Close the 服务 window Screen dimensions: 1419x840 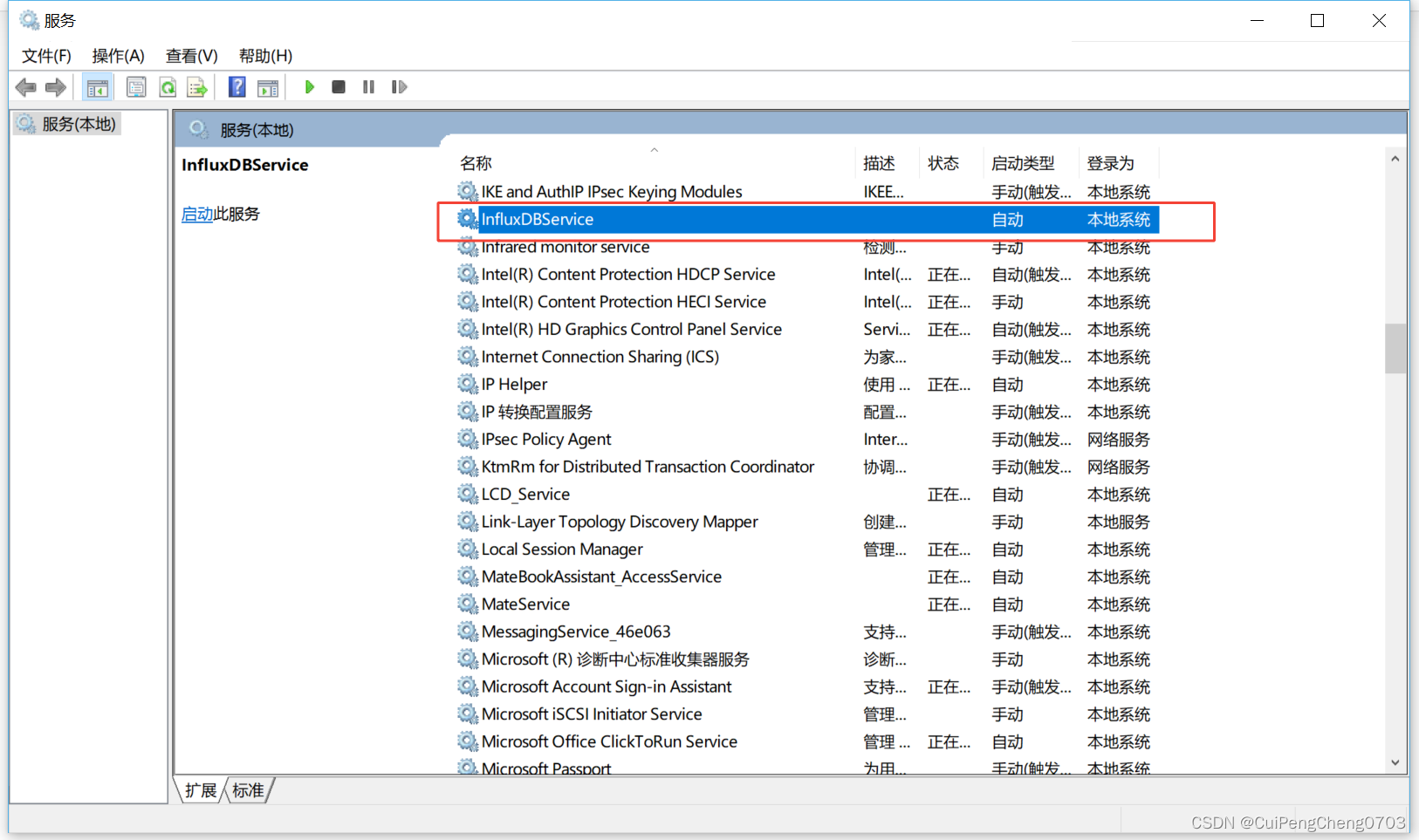pyautogui.click(x=1379, y=20)
